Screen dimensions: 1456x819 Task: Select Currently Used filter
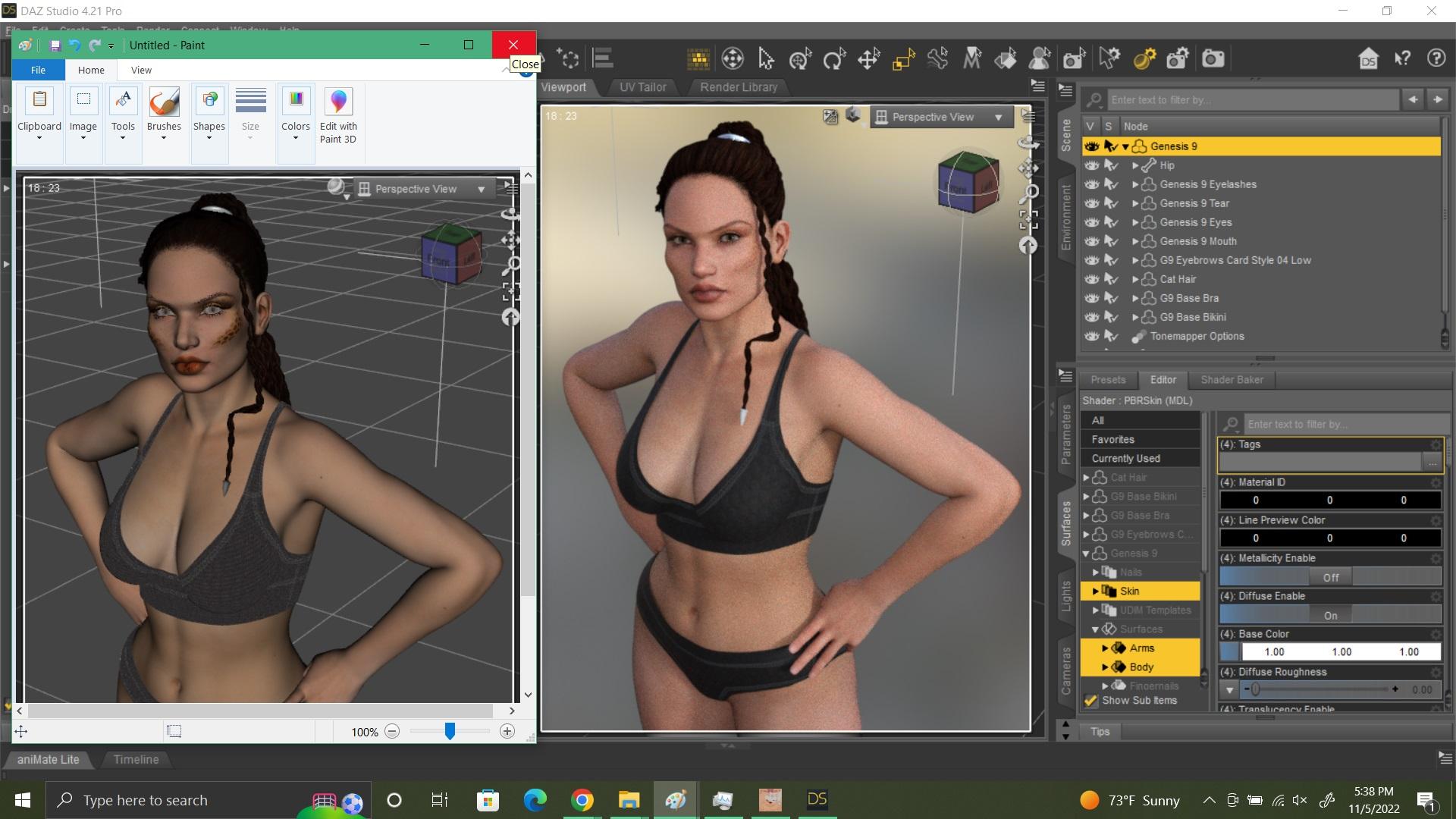click(x=1125, y=459)
